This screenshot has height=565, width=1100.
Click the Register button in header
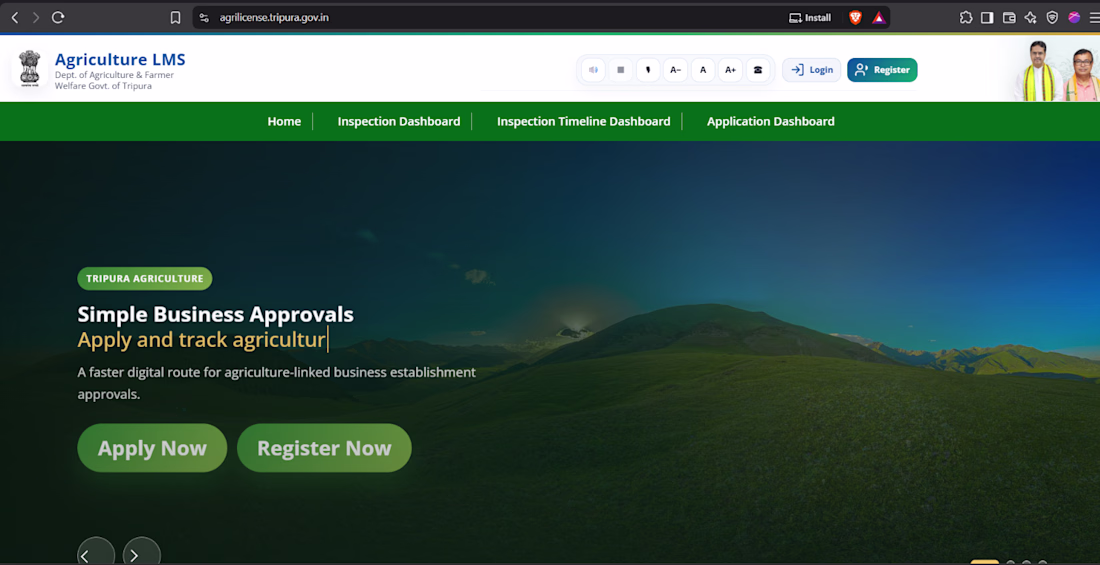[x=882, y=69]
